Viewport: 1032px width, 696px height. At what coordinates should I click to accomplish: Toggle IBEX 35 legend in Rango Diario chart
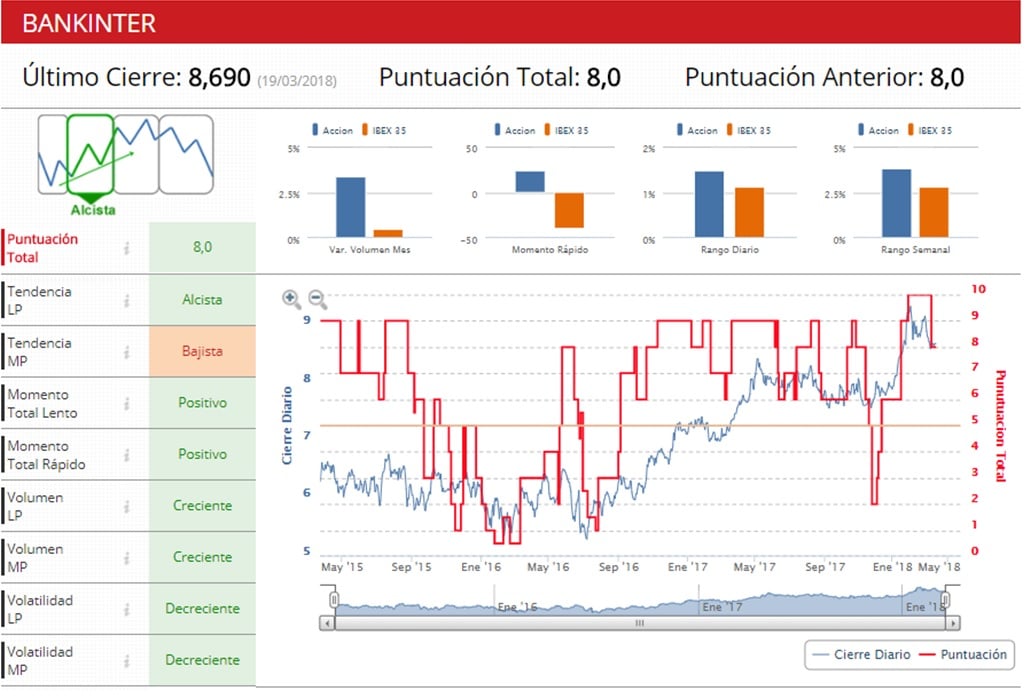click(x=749, y=130)
